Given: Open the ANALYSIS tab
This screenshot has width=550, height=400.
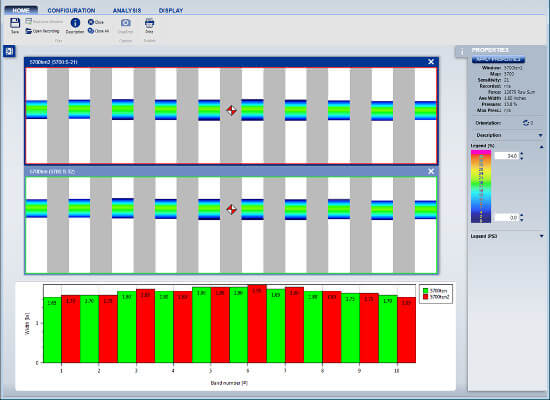Looking at the screenshot, I should click(127, 11).
